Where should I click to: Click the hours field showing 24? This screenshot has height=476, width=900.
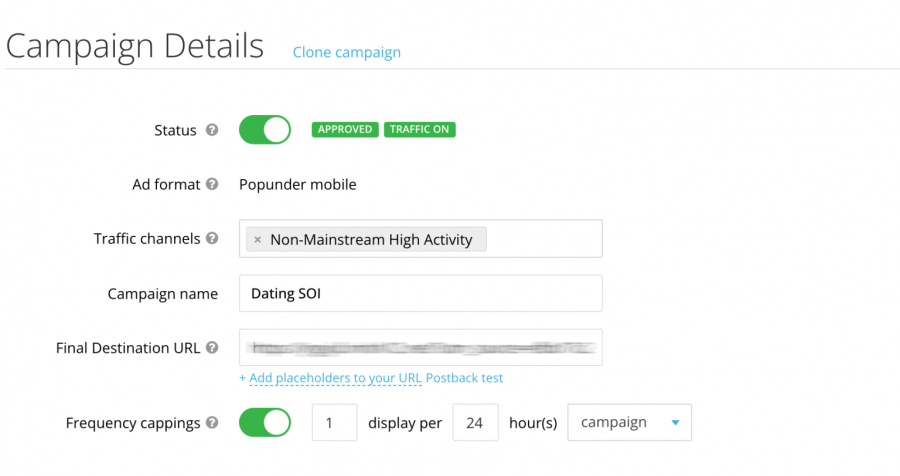click(x=475, y=423)
